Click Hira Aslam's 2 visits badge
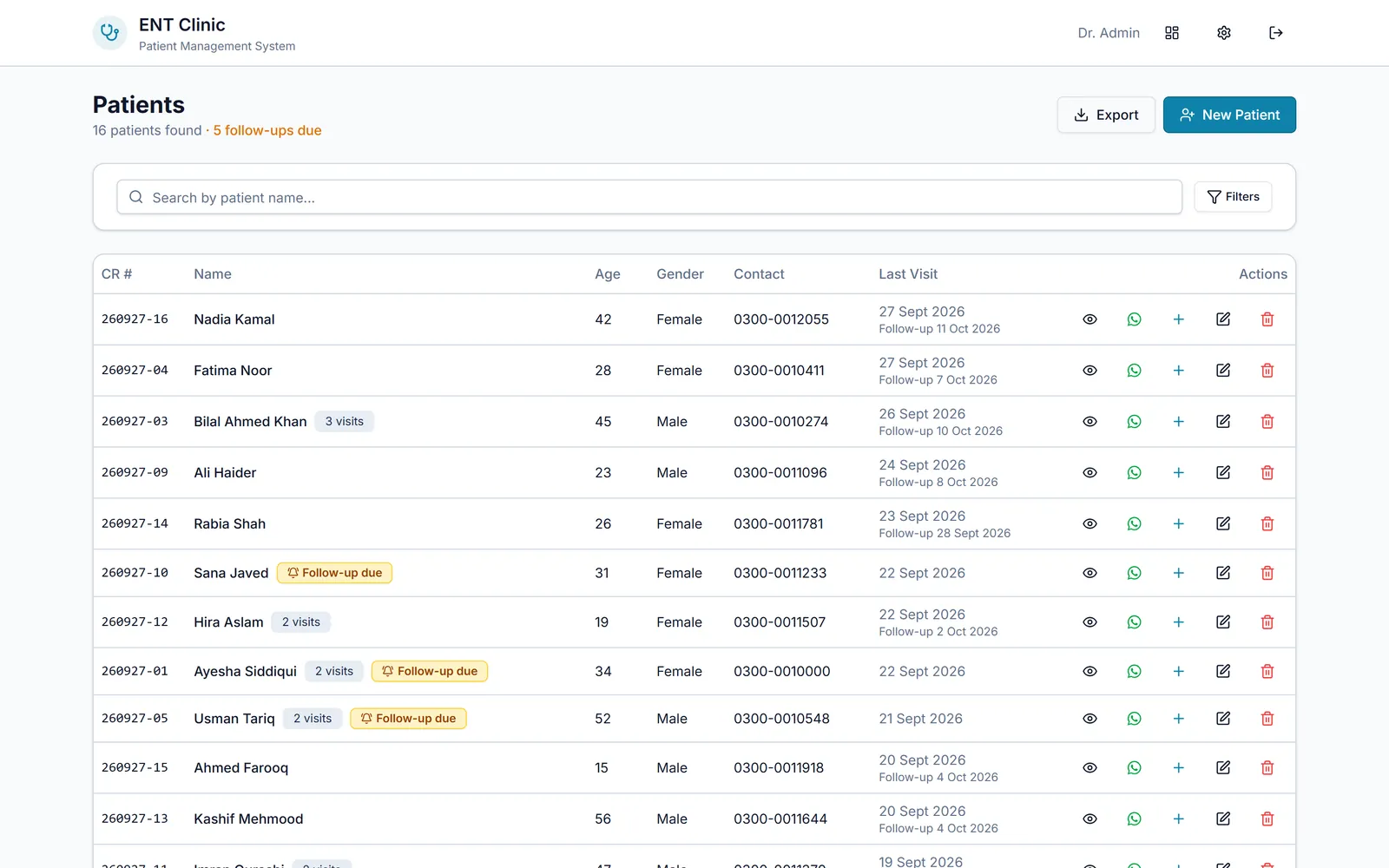1389x868 pixels. coord(301,622)
